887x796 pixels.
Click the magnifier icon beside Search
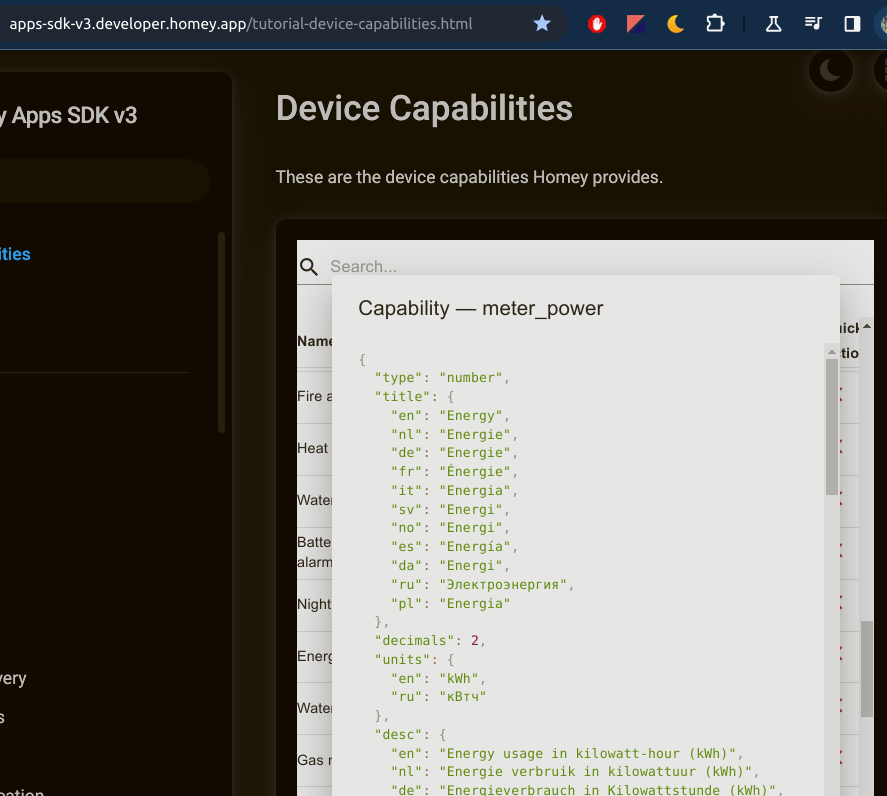pyautogui.click(x=310, y=267)
